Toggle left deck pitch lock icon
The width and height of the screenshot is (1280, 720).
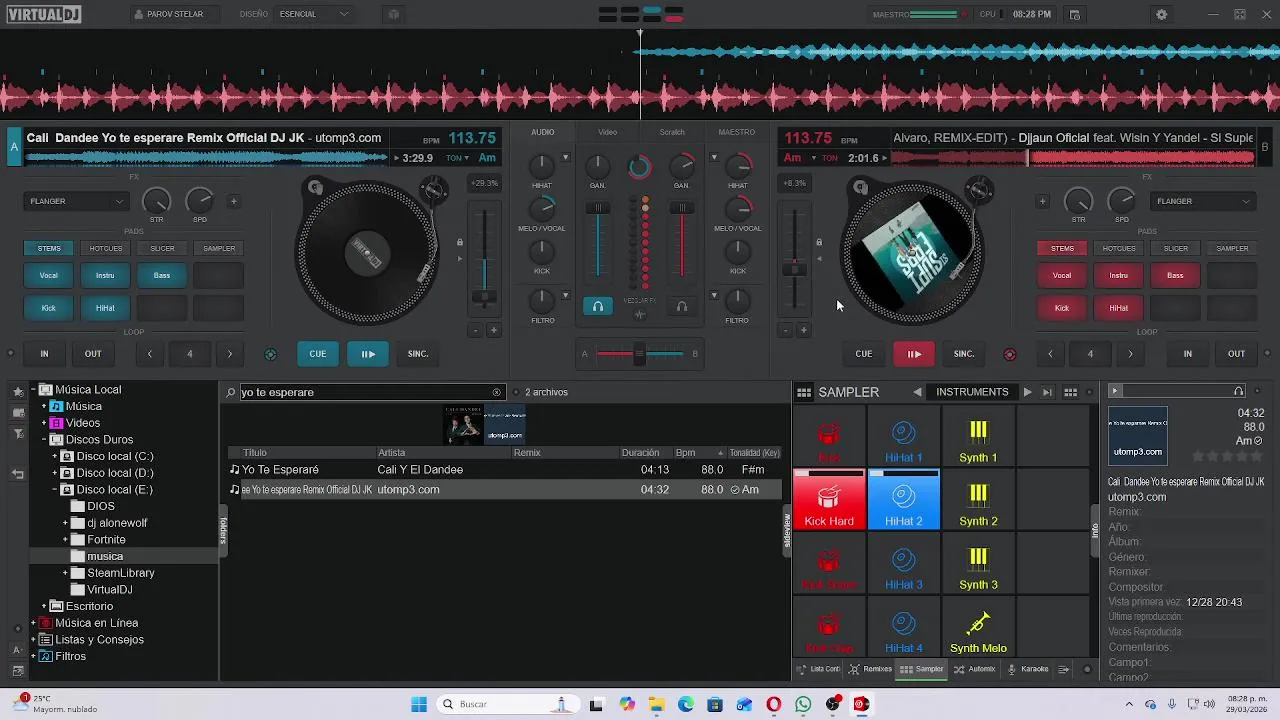coord(460,242)
